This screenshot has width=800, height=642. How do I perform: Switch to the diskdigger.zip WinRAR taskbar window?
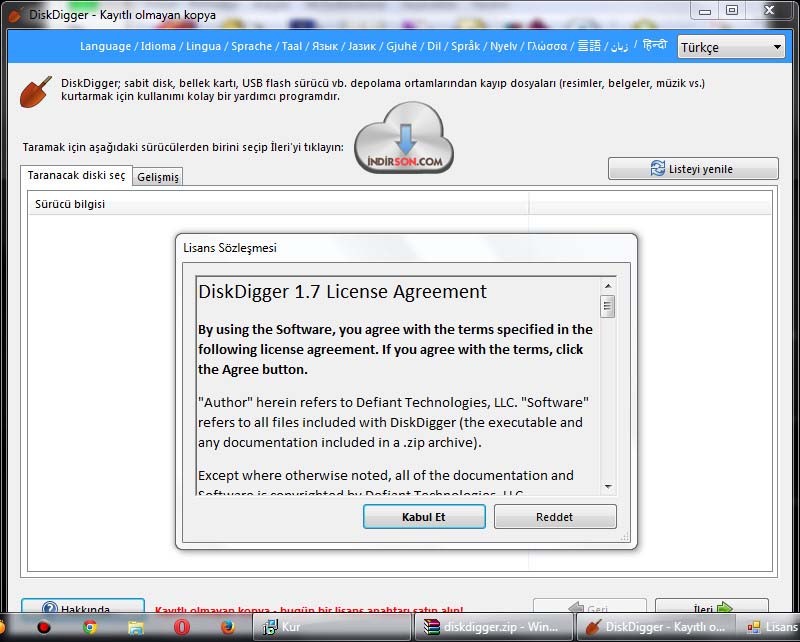(494, 627)
